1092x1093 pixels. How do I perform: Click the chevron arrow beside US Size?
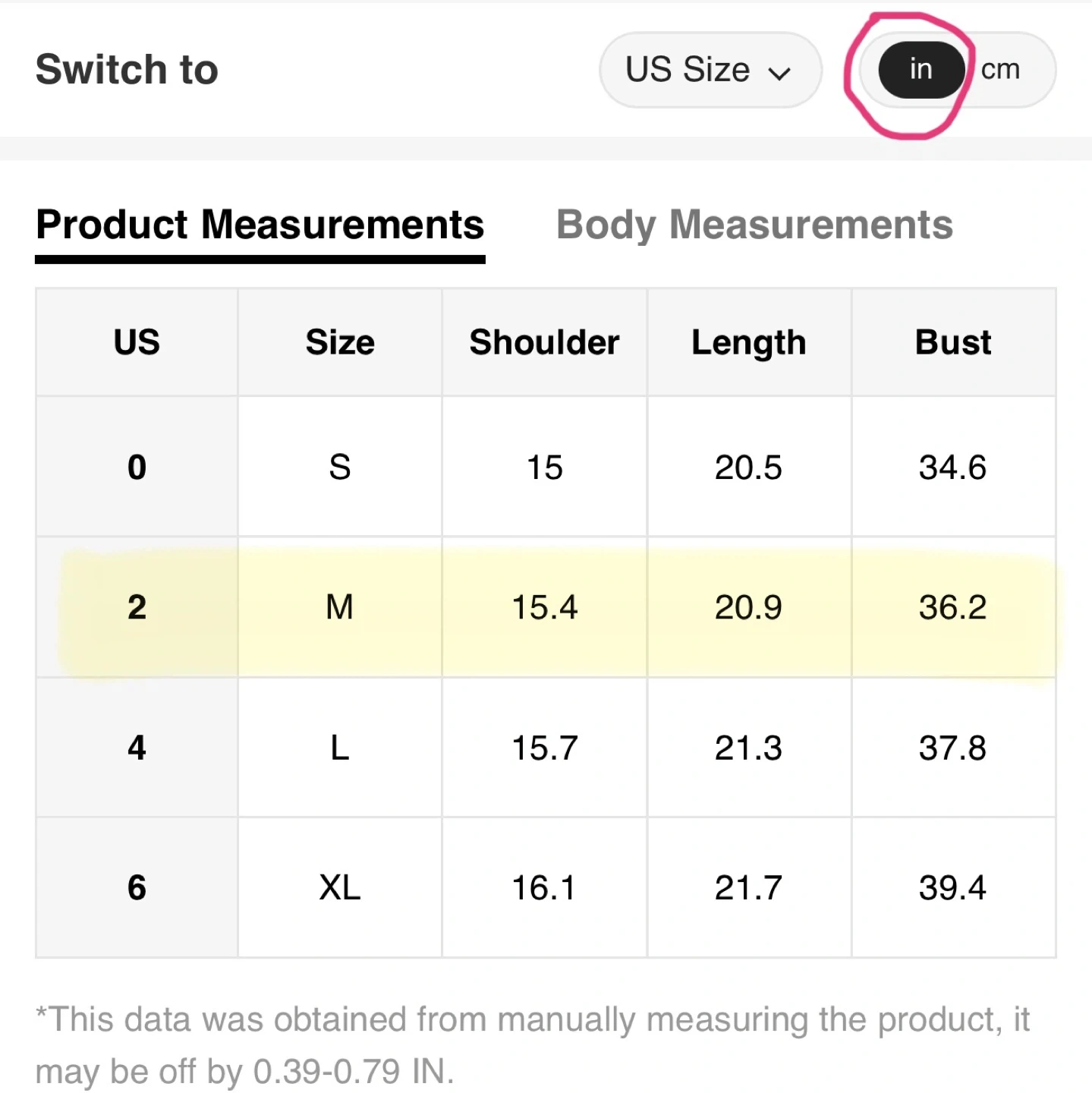779,73
